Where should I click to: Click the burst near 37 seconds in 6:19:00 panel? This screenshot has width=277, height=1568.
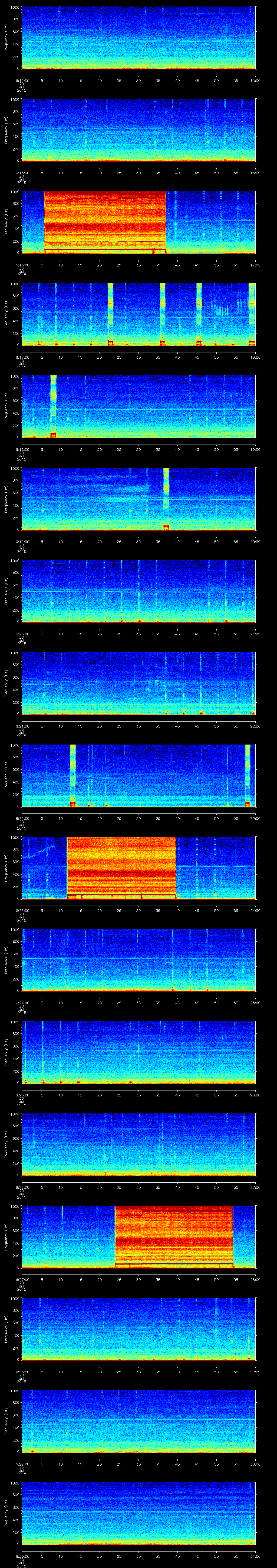click(166, 499)
